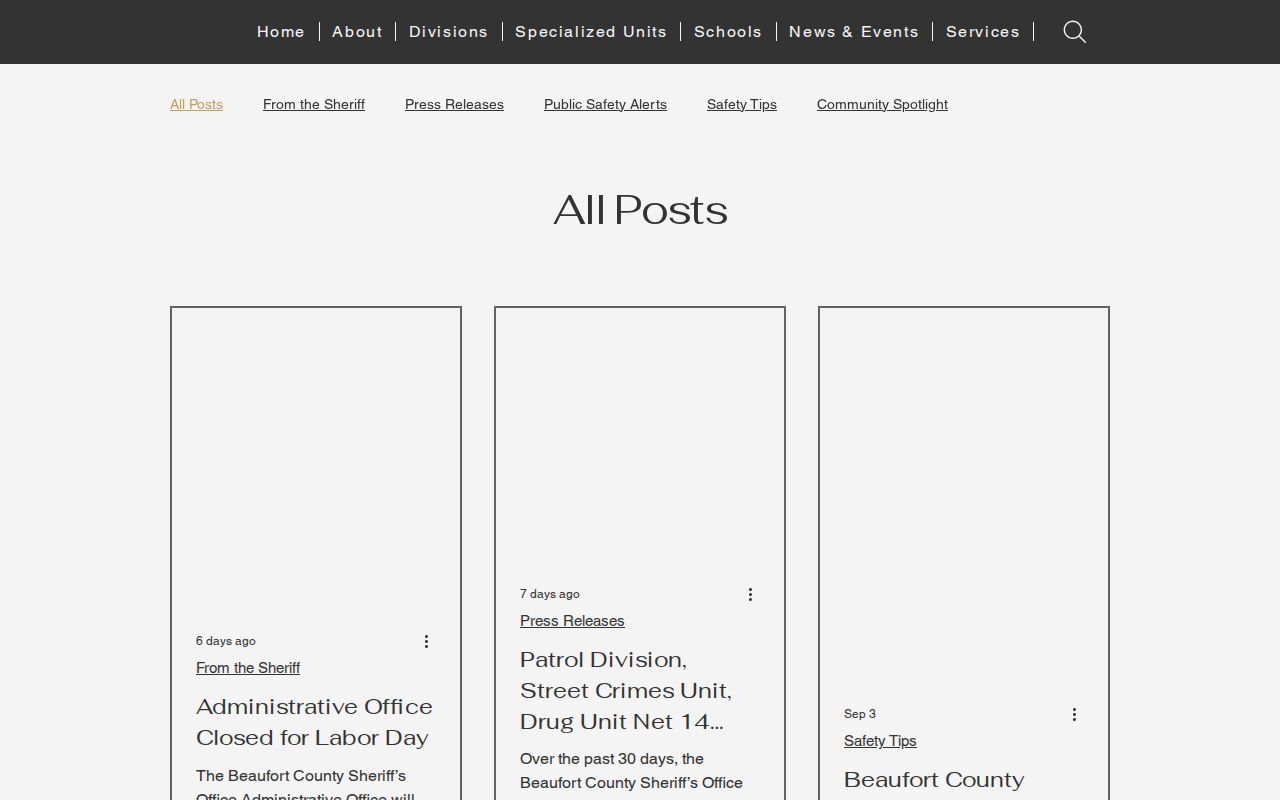Open more actions for the Sep 3 post
The height and width of the screenshot is (800, 1280).
tap(1074, 714)
